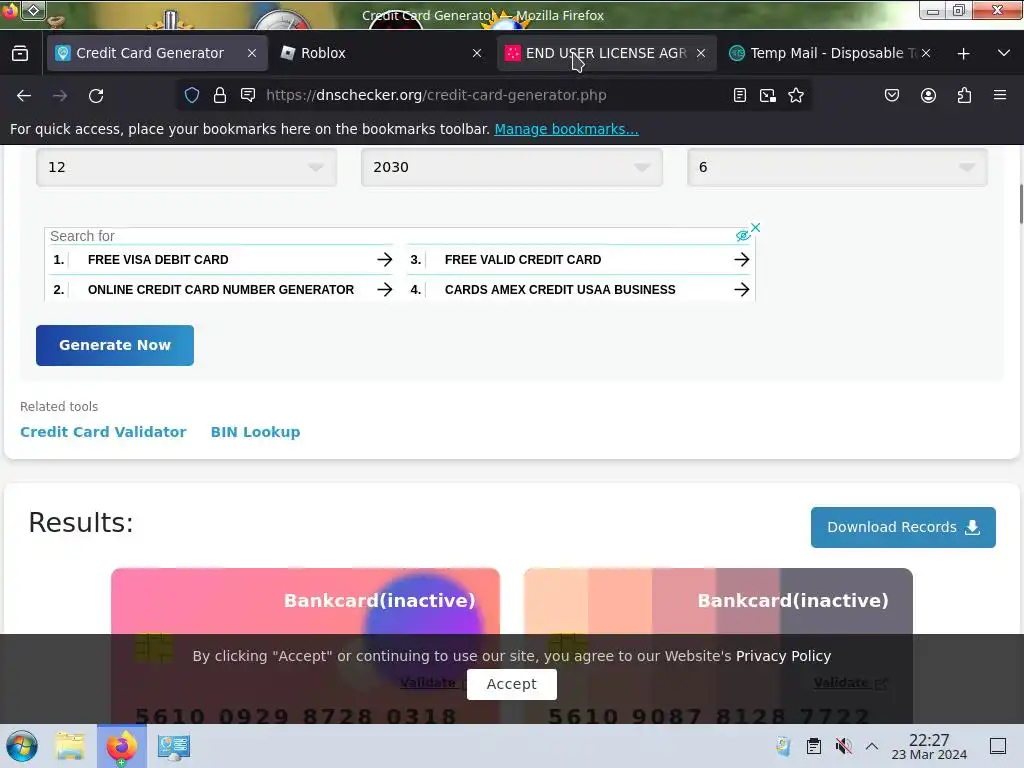
Task: Click the page vertical scrollbar thumb
Action: pyautogui.click(x=1021, y=204)
